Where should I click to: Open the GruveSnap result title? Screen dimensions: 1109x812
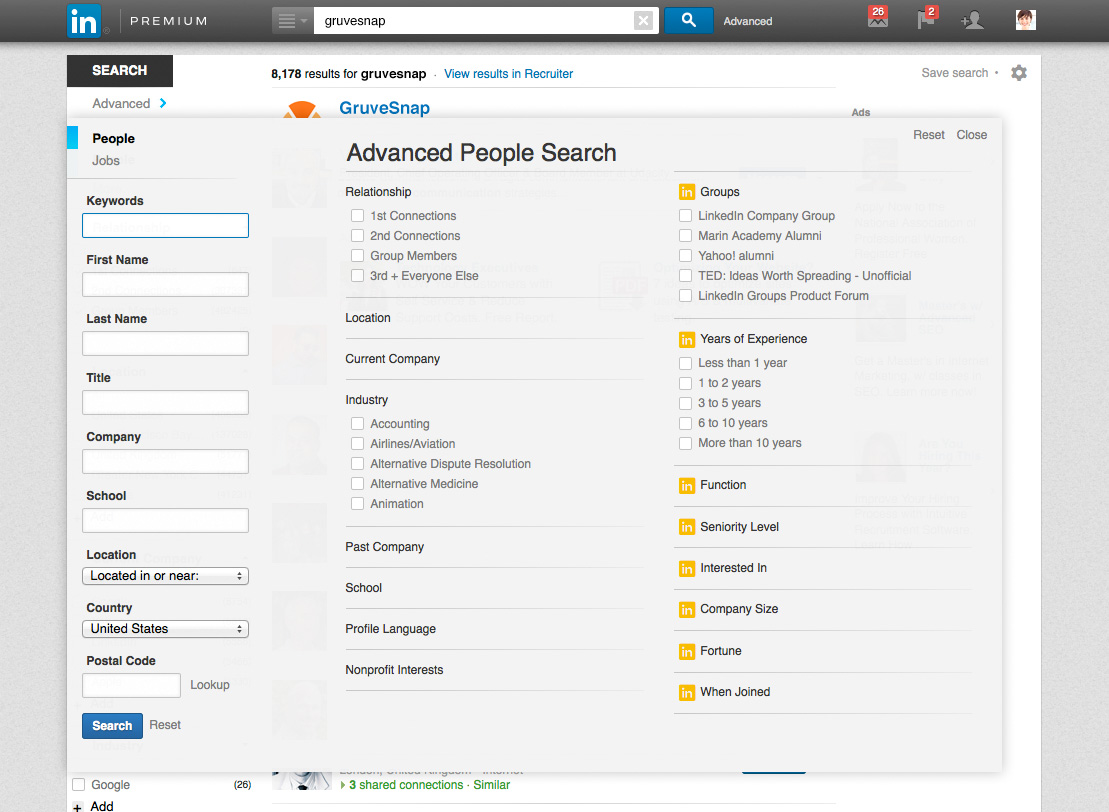point(384,108)
